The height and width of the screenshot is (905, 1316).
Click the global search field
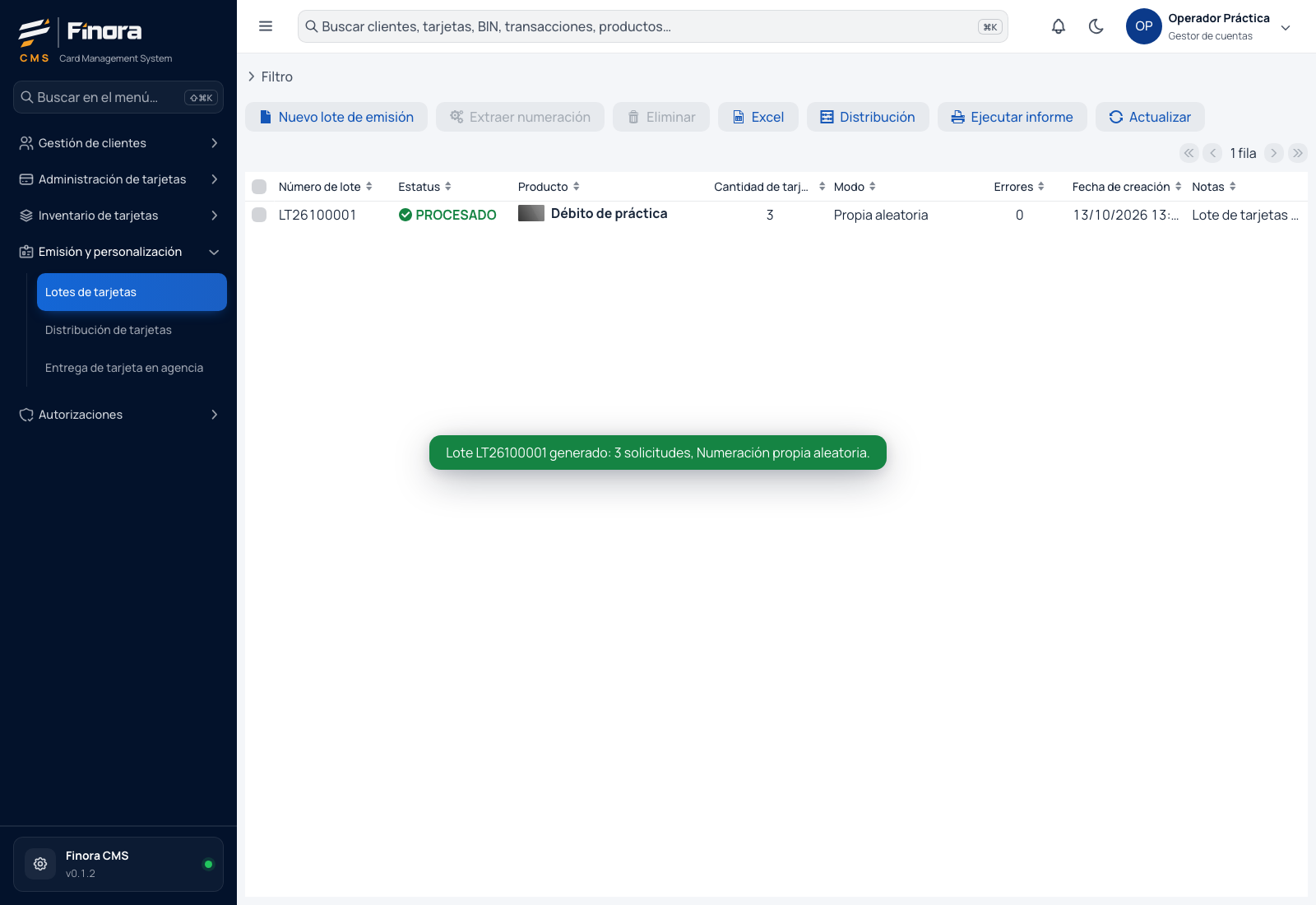[x=653, y=26]
